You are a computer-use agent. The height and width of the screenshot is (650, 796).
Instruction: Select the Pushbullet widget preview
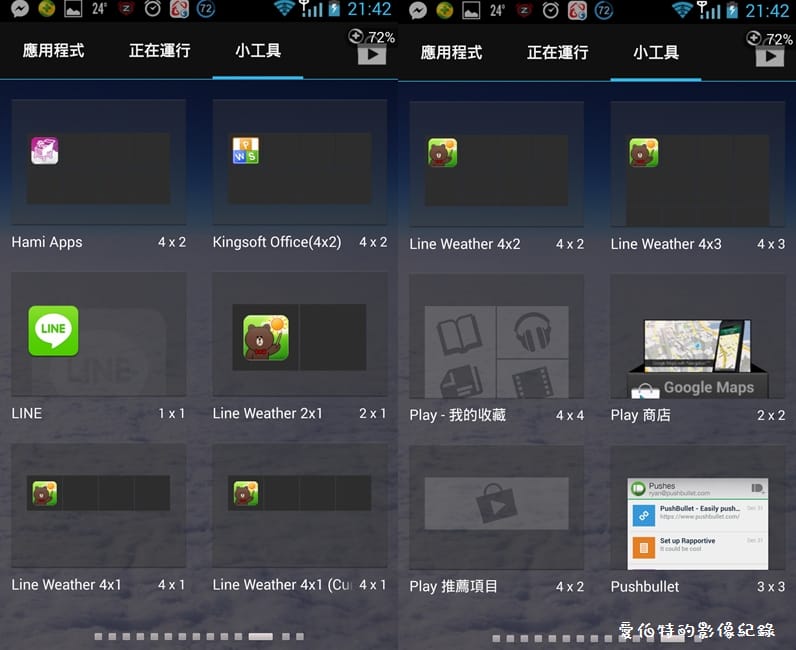pos(698,524)
